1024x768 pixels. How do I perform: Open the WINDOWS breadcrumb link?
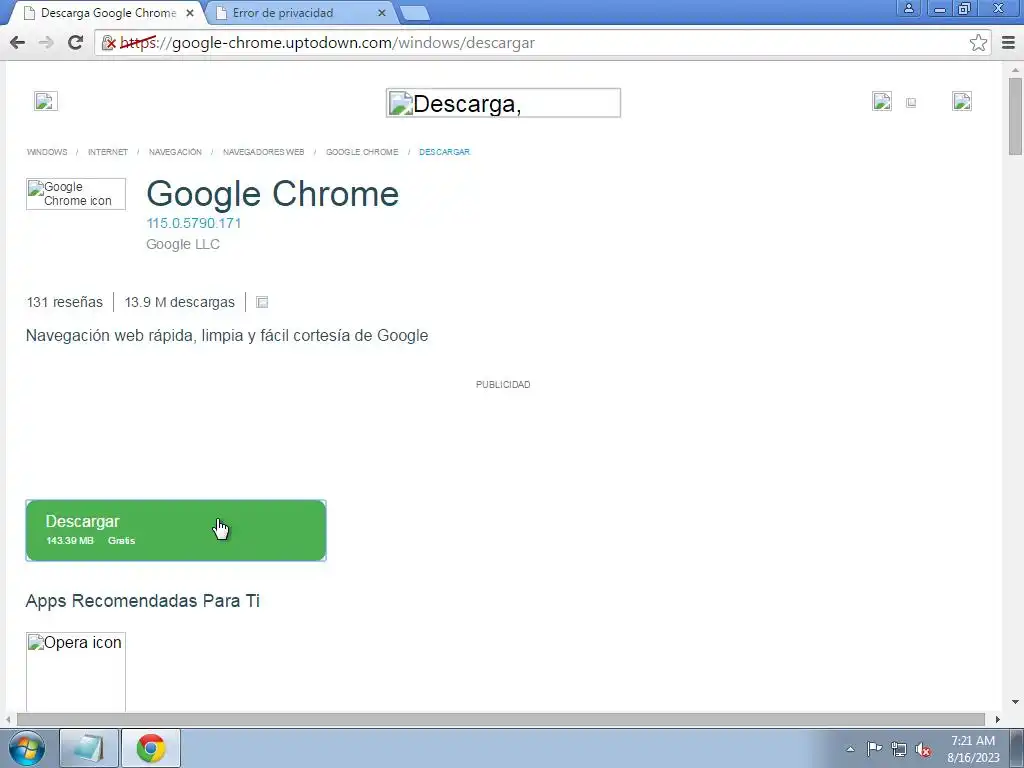pyautogui.click(x=47, y=152)
